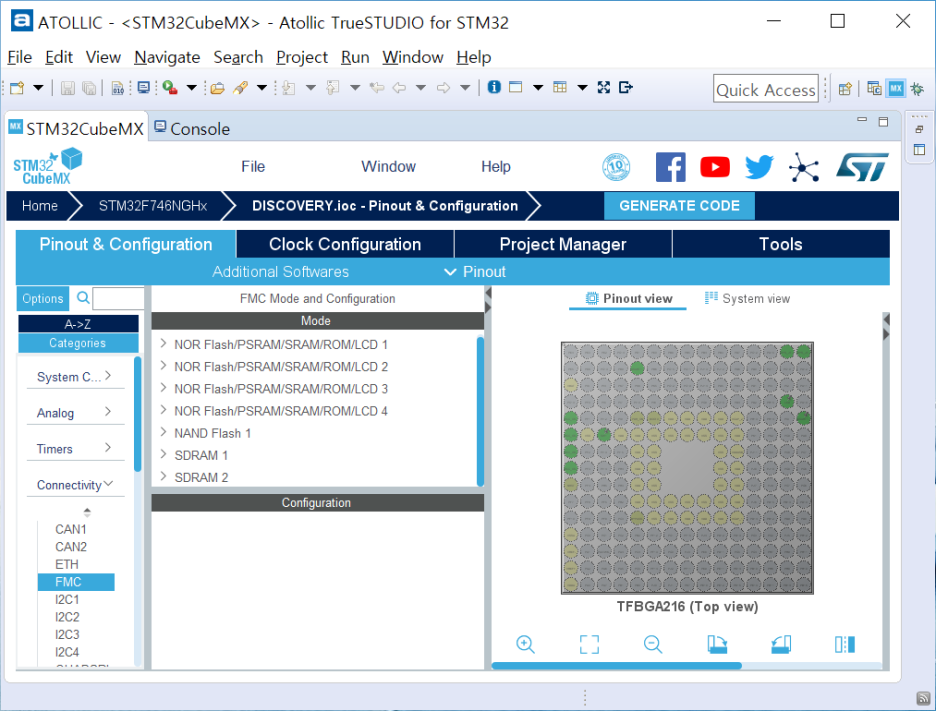Zoom out of the pinout view
The width and height of the screenshot is (936, 711).
(x=653, y=644)
